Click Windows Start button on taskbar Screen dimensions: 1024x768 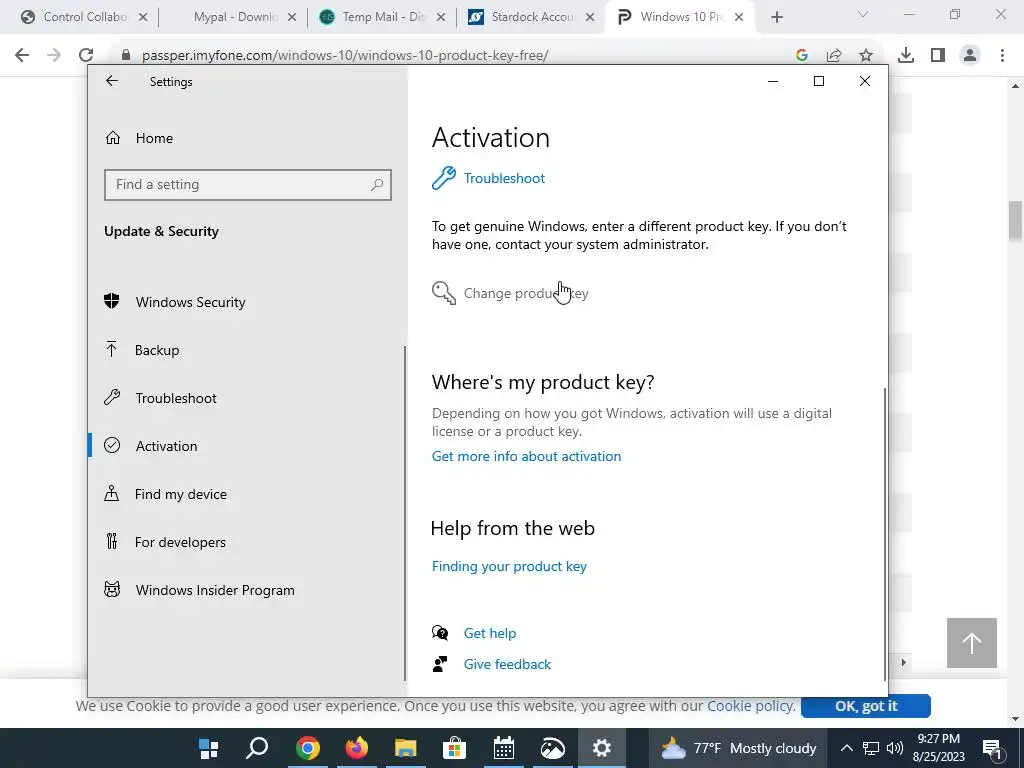tap(208, 748)
